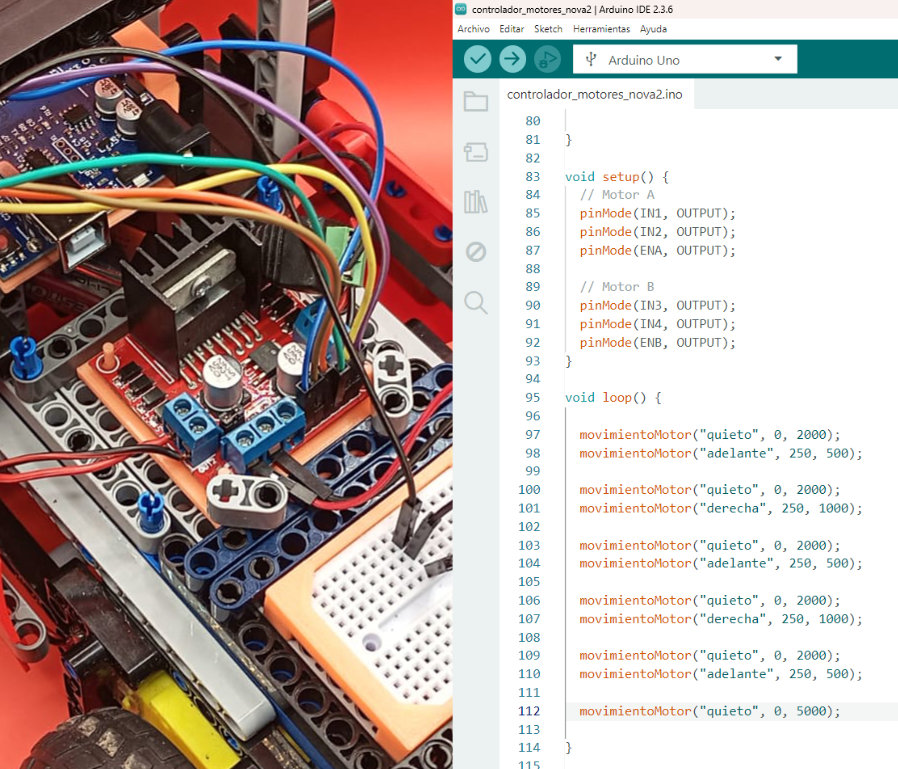Click the Upload arrow button
Image resolution: width=898 pixels, height=769 pixels.
(512, 60)
